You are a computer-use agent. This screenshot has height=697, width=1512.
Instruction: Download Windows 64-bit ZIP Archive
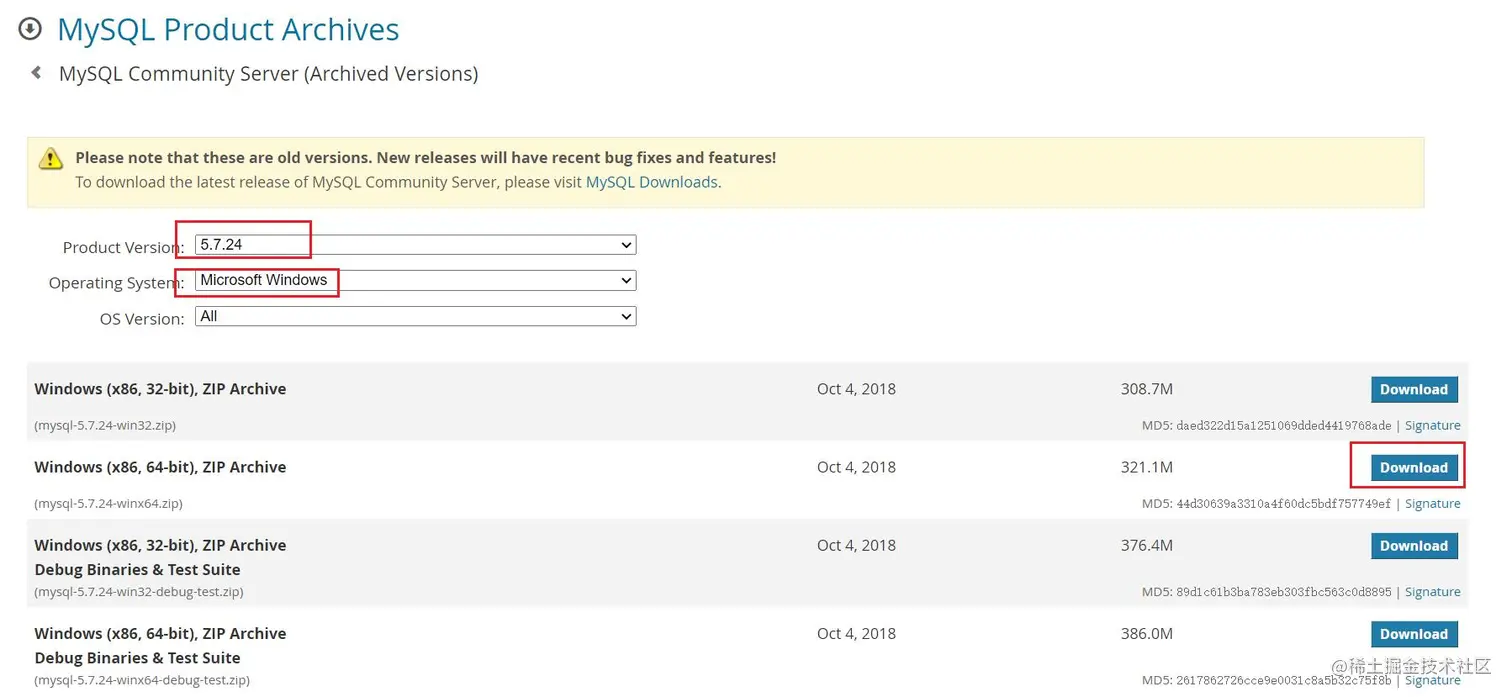pos(1413,468)
